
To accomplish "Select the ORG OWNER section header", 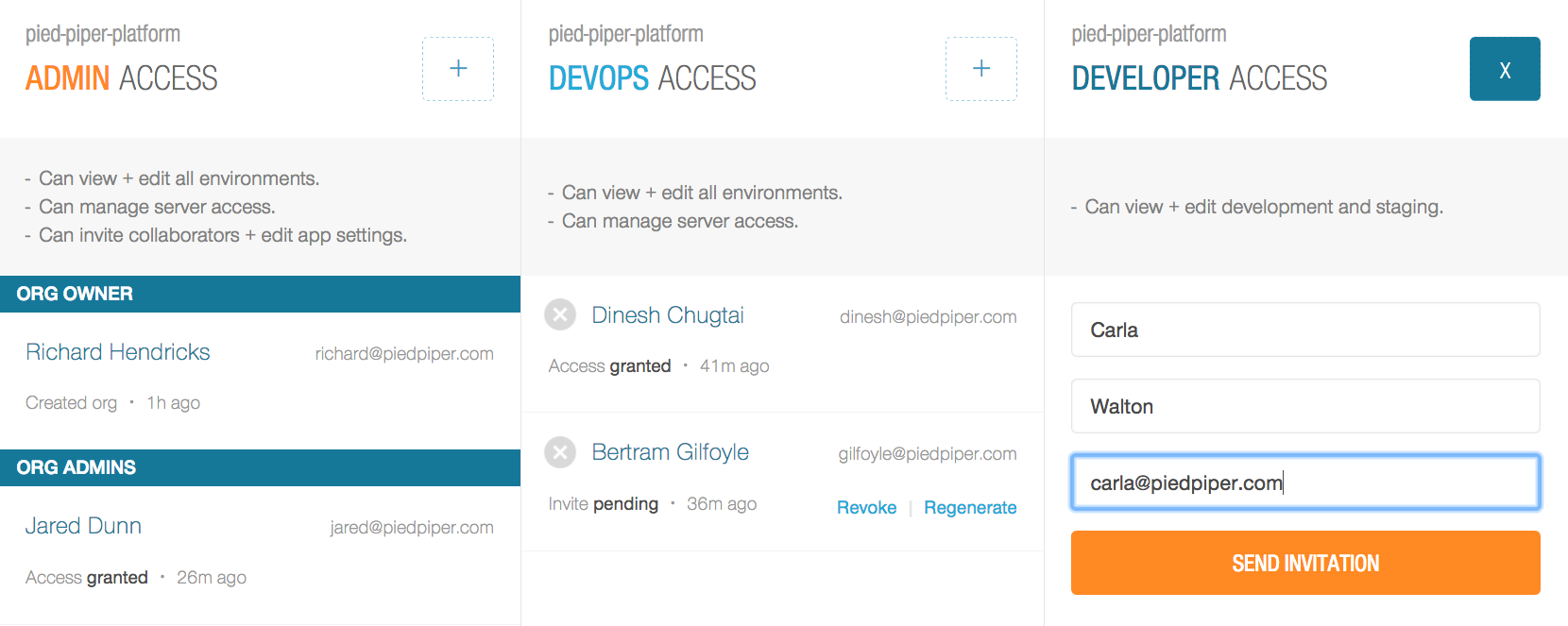I will tap(260, 294).
